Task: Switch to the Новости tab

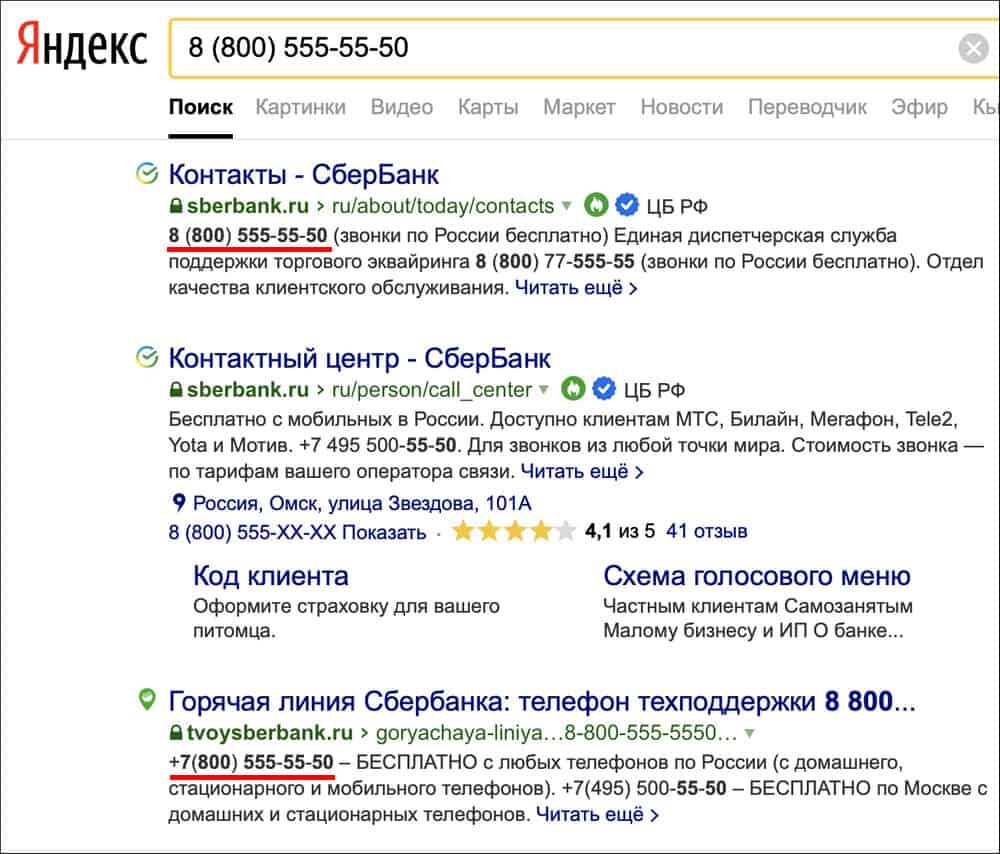Action: (682, 107)
